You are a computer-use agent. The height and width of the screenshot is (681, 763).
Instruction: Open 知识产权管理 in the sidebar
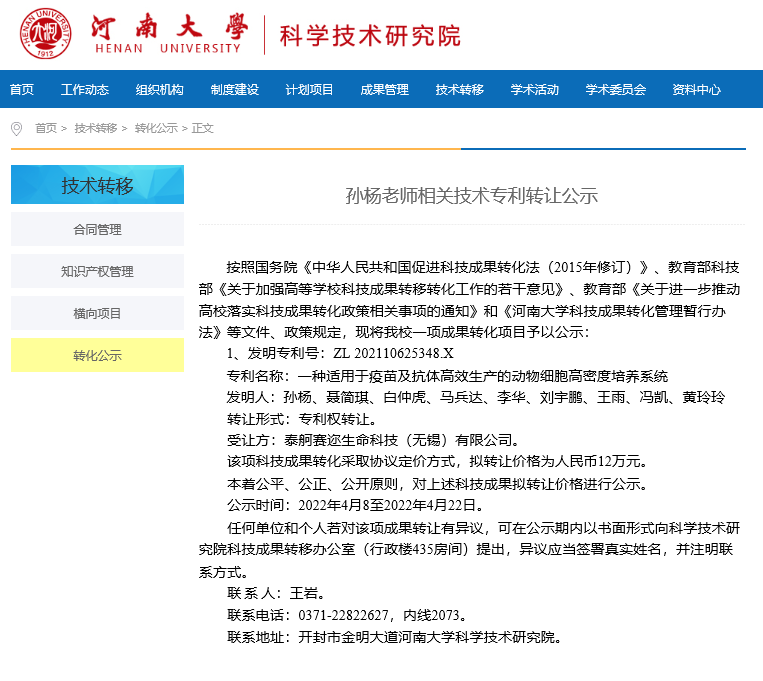[97, 272]
